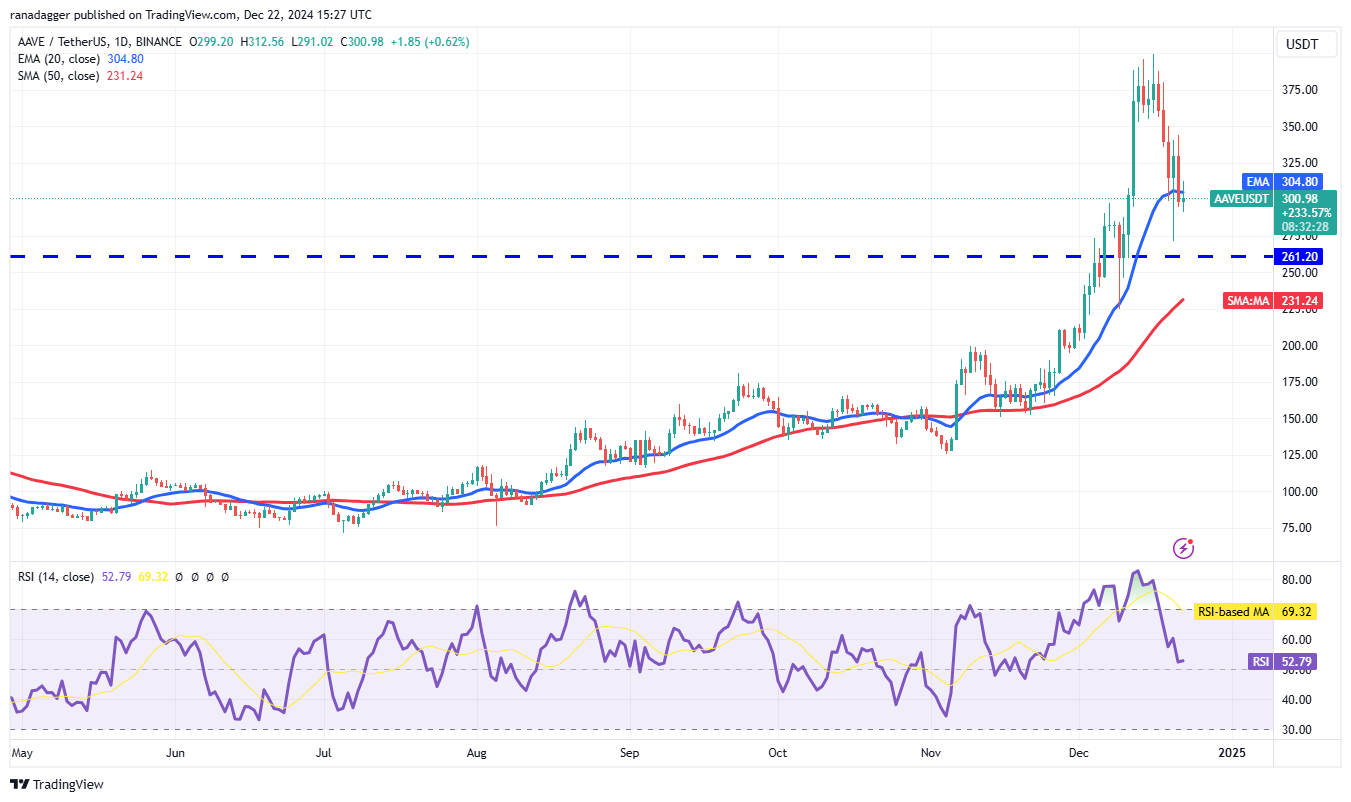Click the blue 261.20 price level button
Image resolution: width=1351 pixels, height=802 pixels.
coord(1299,256)
